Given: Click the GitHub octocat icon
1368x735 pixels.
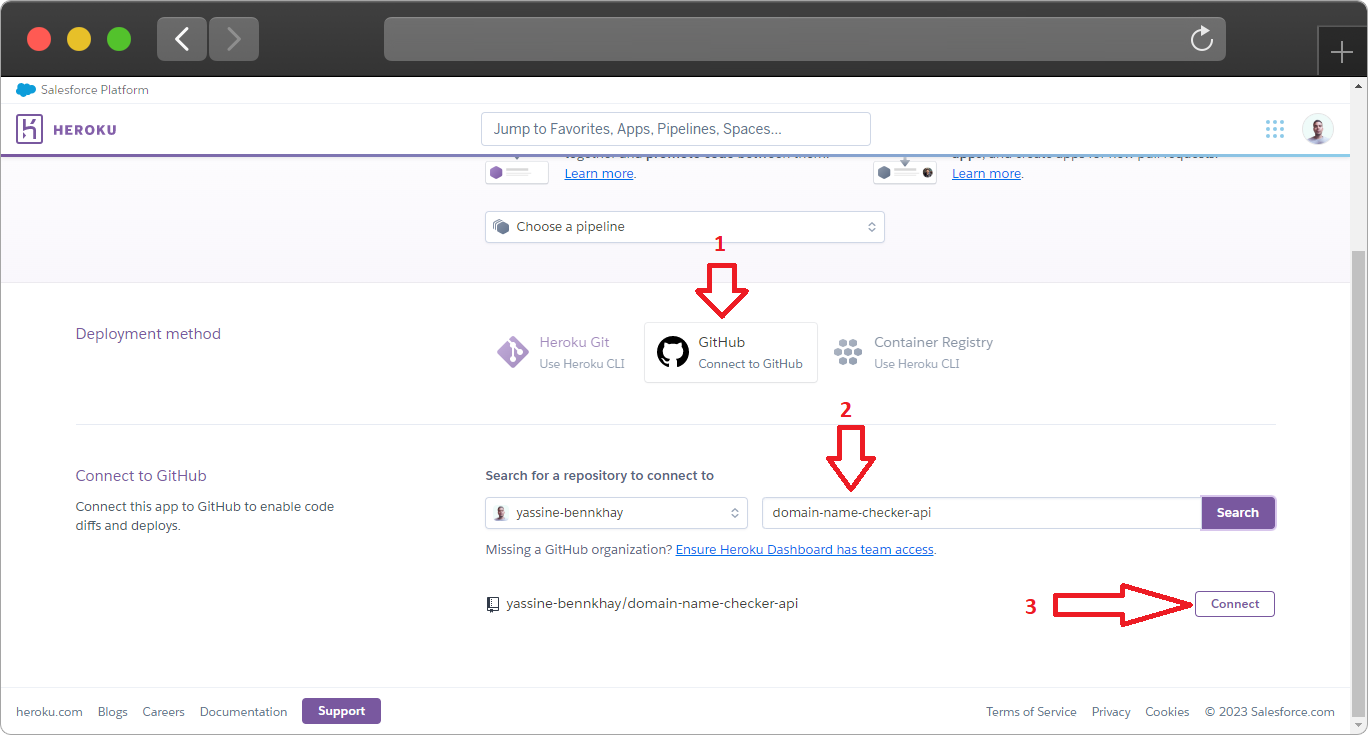Looking at the screenshot, I should tap(673, 352).
